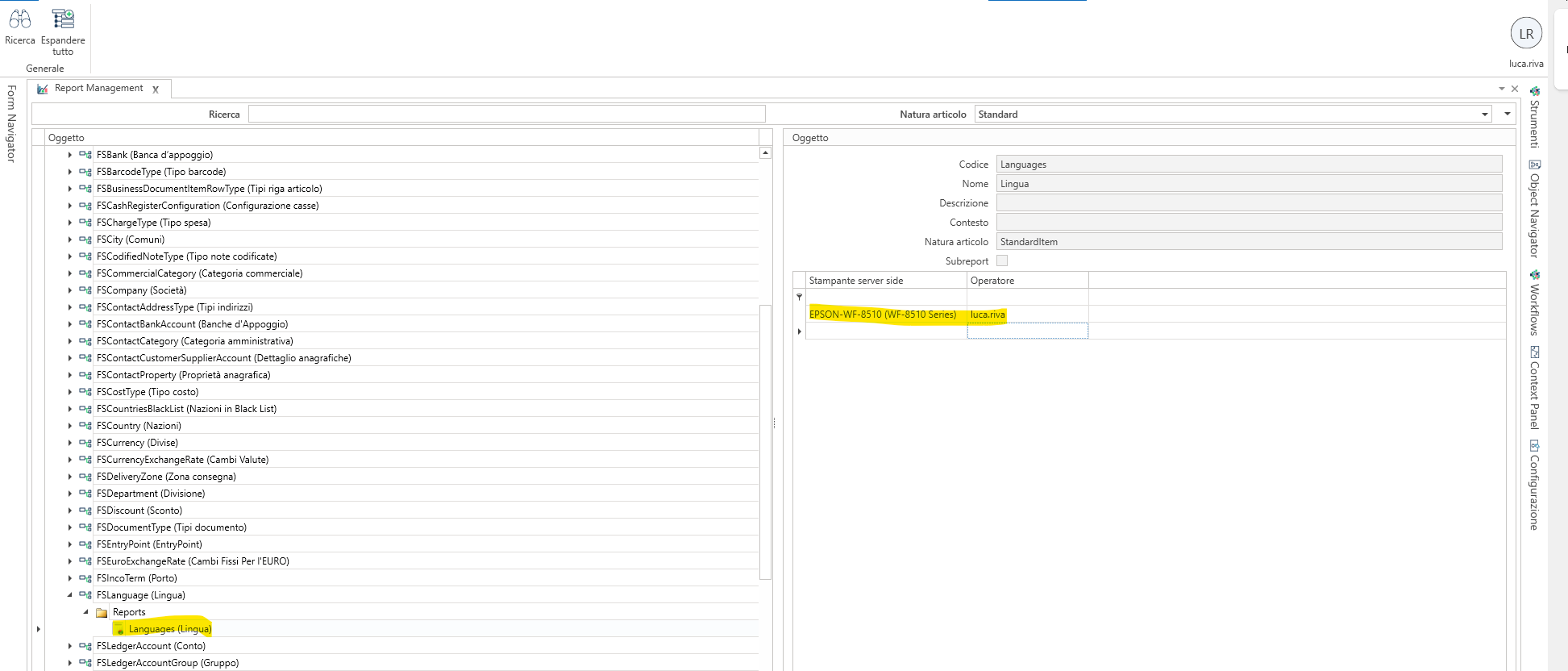Select the luca.riva operator cell
The image size is (1568, 671).
tap(1027, 315)
